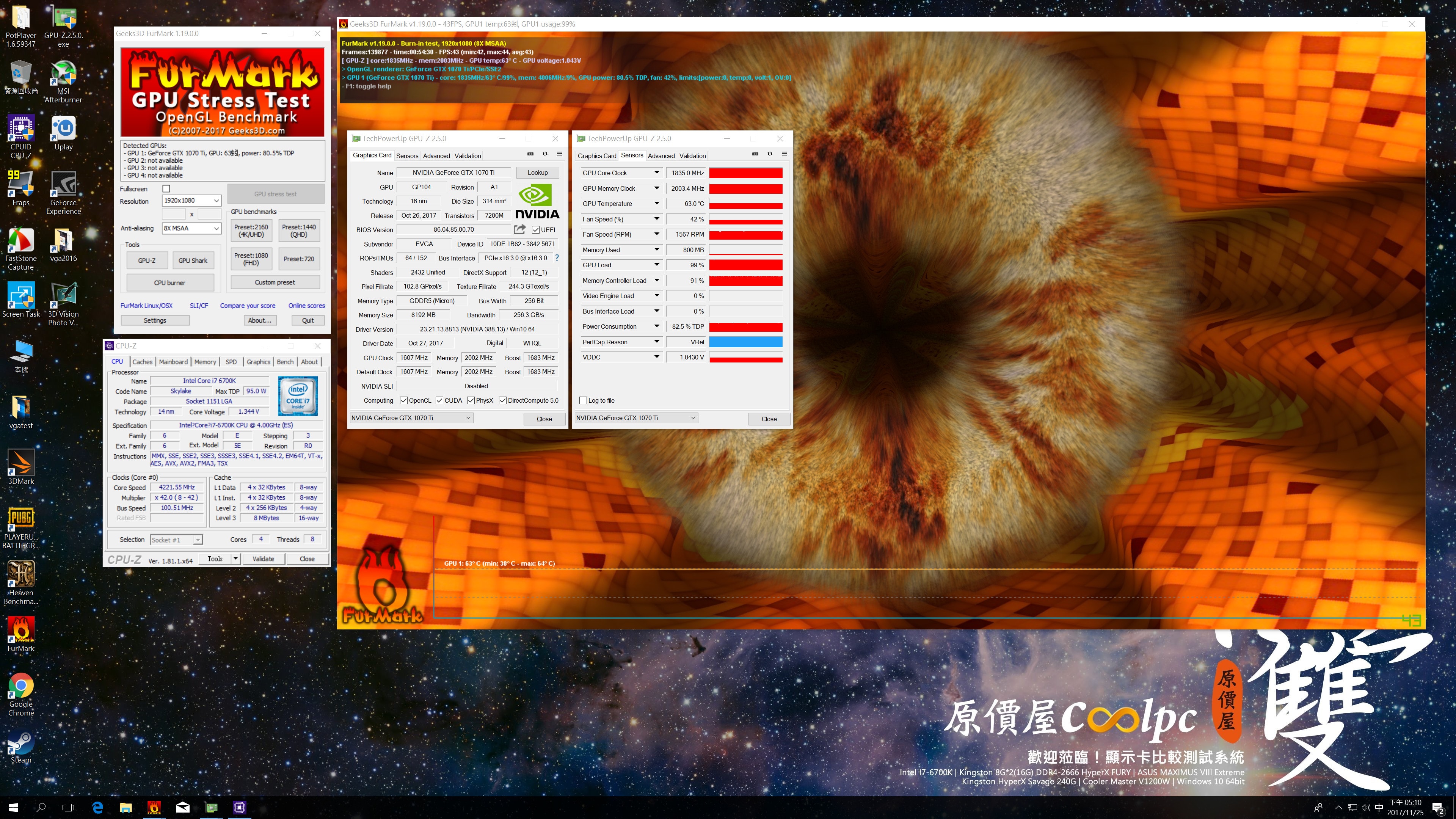Screen dimensions: 1456x819
Task: Open Edge browser from taskbar
Action: tap(98, 807)
